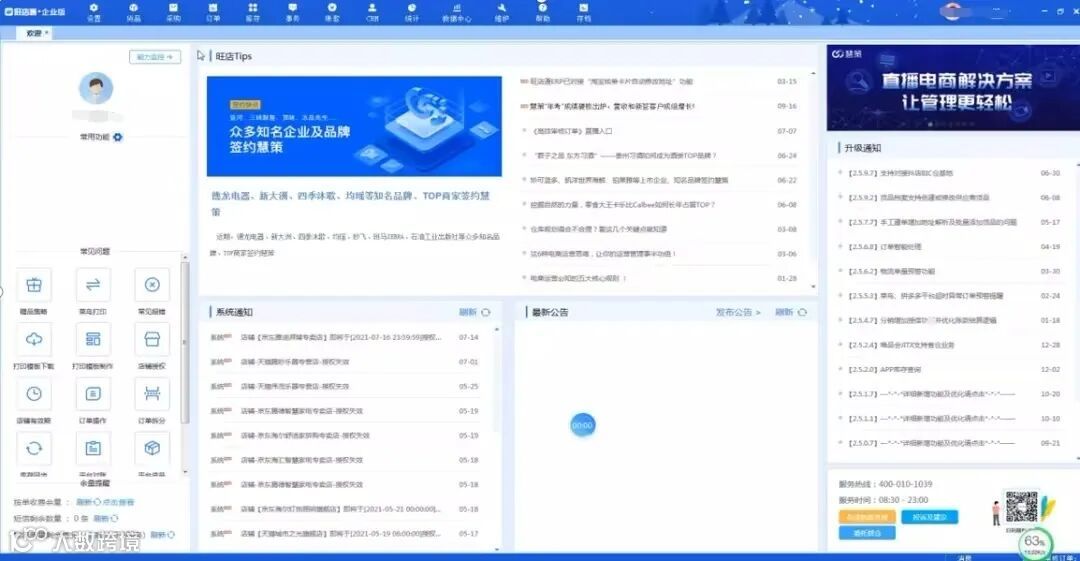Click the QR code image
The height and width of the screenshot is (561, 1080).
click(x=1021, y=508)
